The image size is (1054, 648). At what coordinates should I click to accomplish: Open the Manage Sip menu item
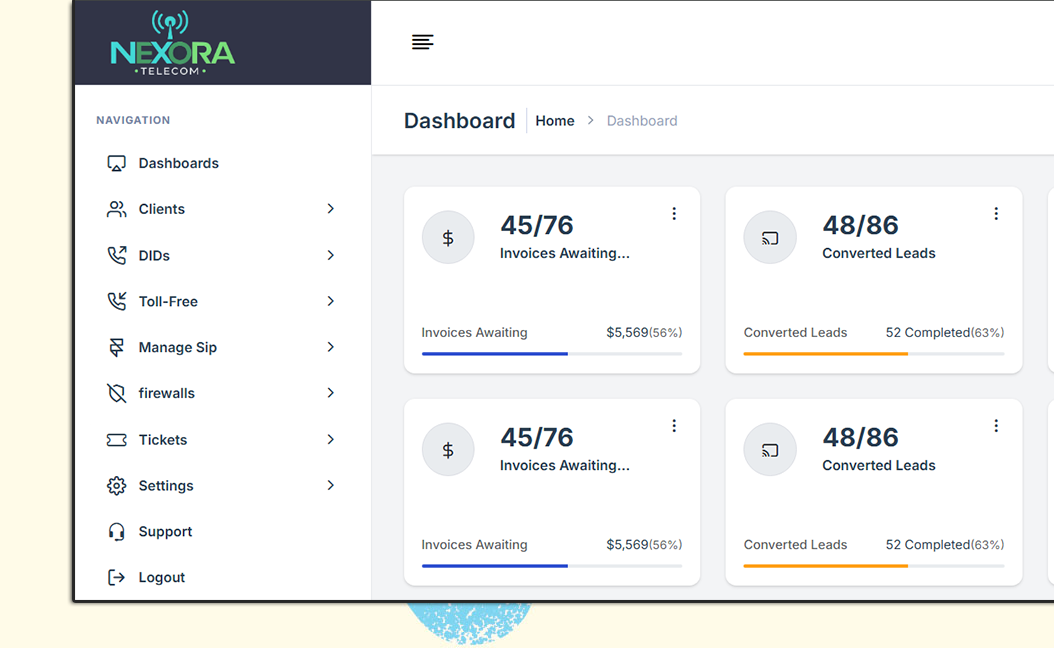pos(178,348)
